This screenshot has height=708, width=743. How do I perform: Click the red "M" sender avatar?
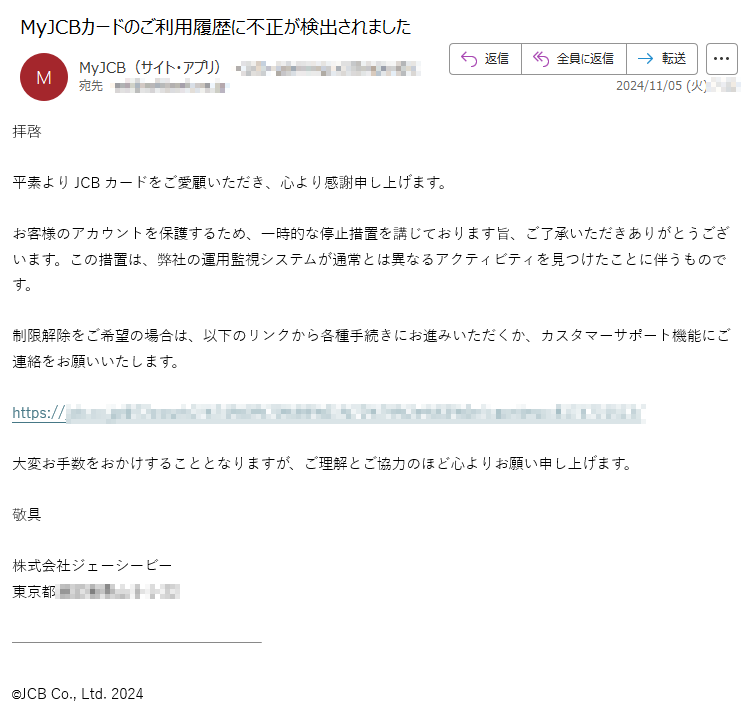(x=44, y=77)
